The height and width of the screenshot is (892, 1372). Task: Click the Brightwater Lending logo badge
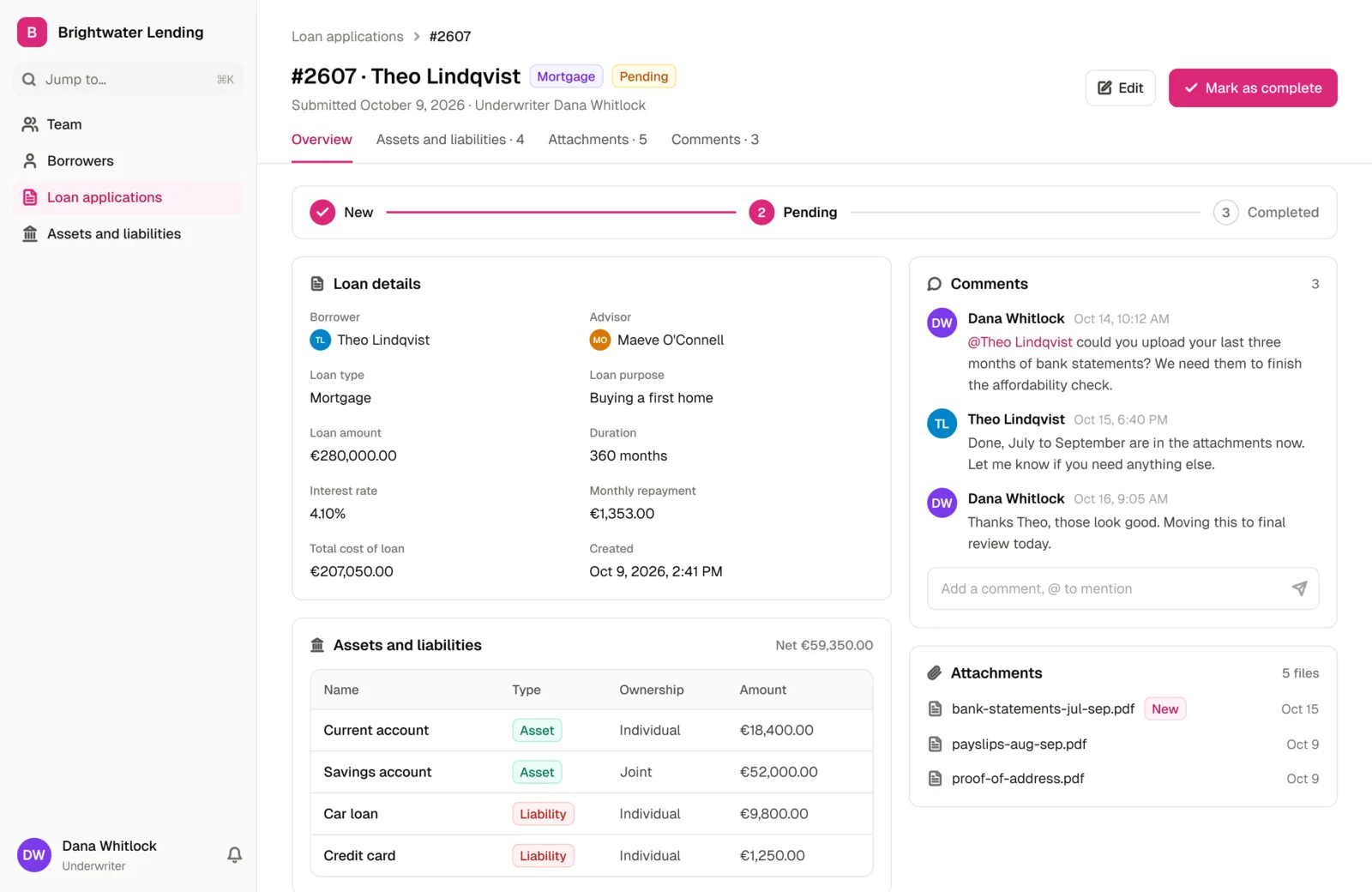(32, 32)
